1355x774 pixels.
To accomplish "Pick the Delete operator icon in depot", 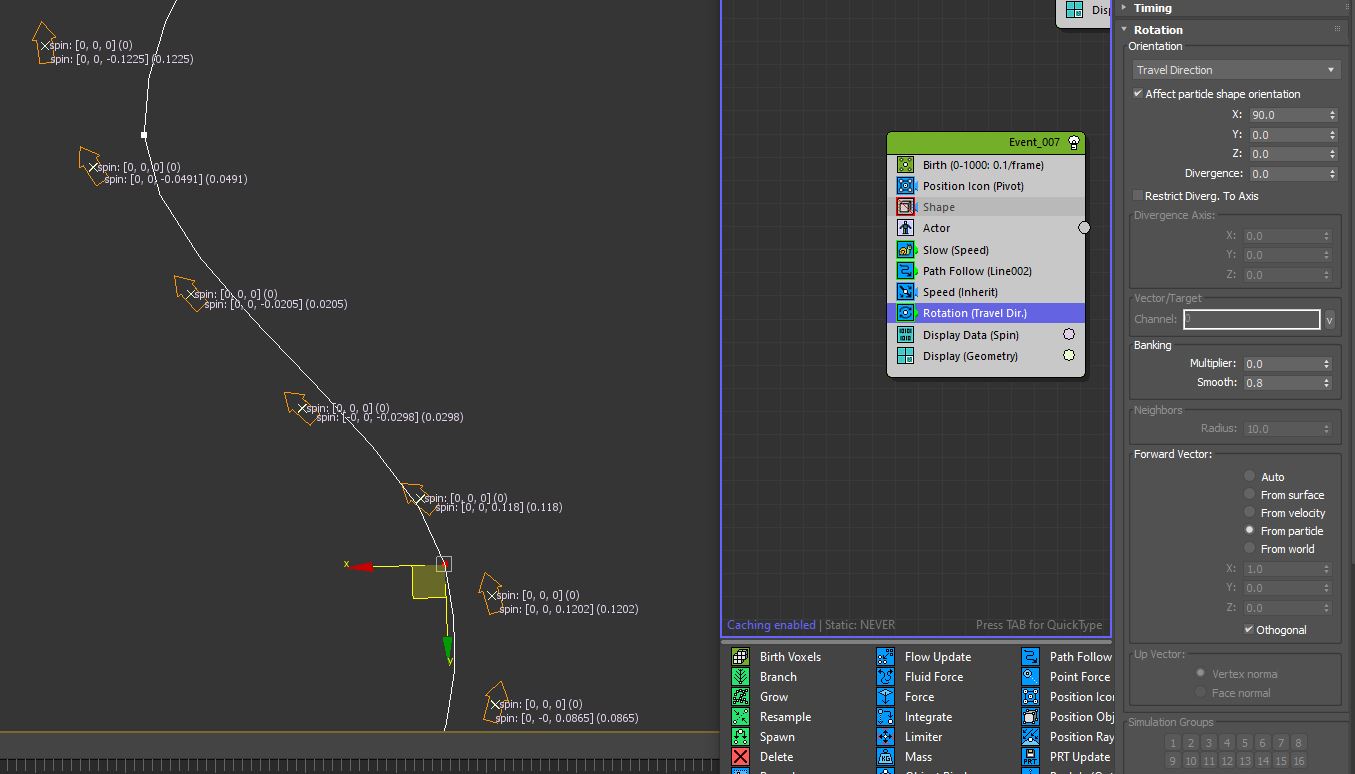I will coord(740,757).
